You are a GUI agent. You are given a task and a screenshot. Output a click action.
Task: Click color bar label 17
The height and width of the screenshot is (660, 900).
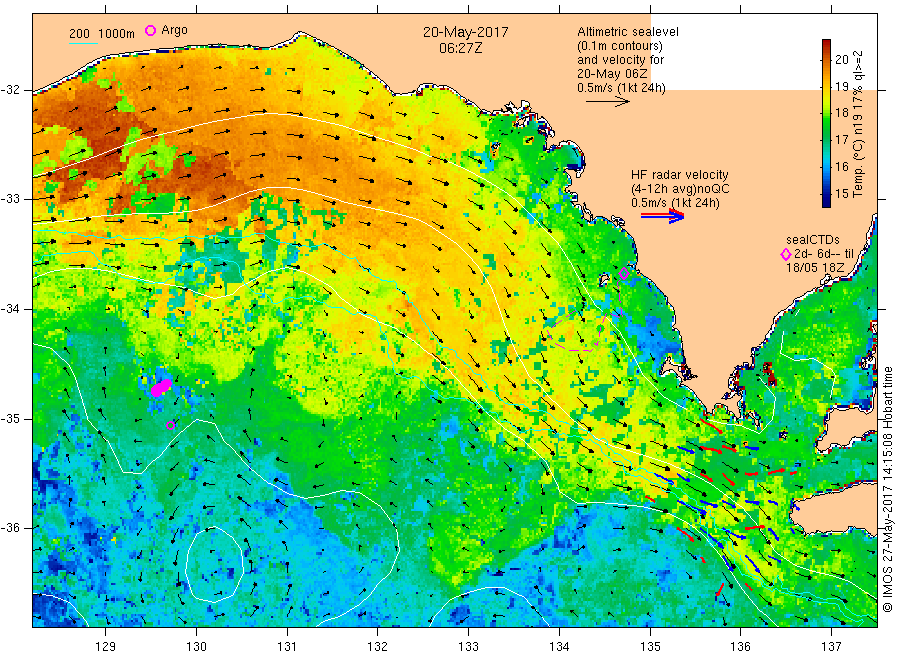(841, 139)
